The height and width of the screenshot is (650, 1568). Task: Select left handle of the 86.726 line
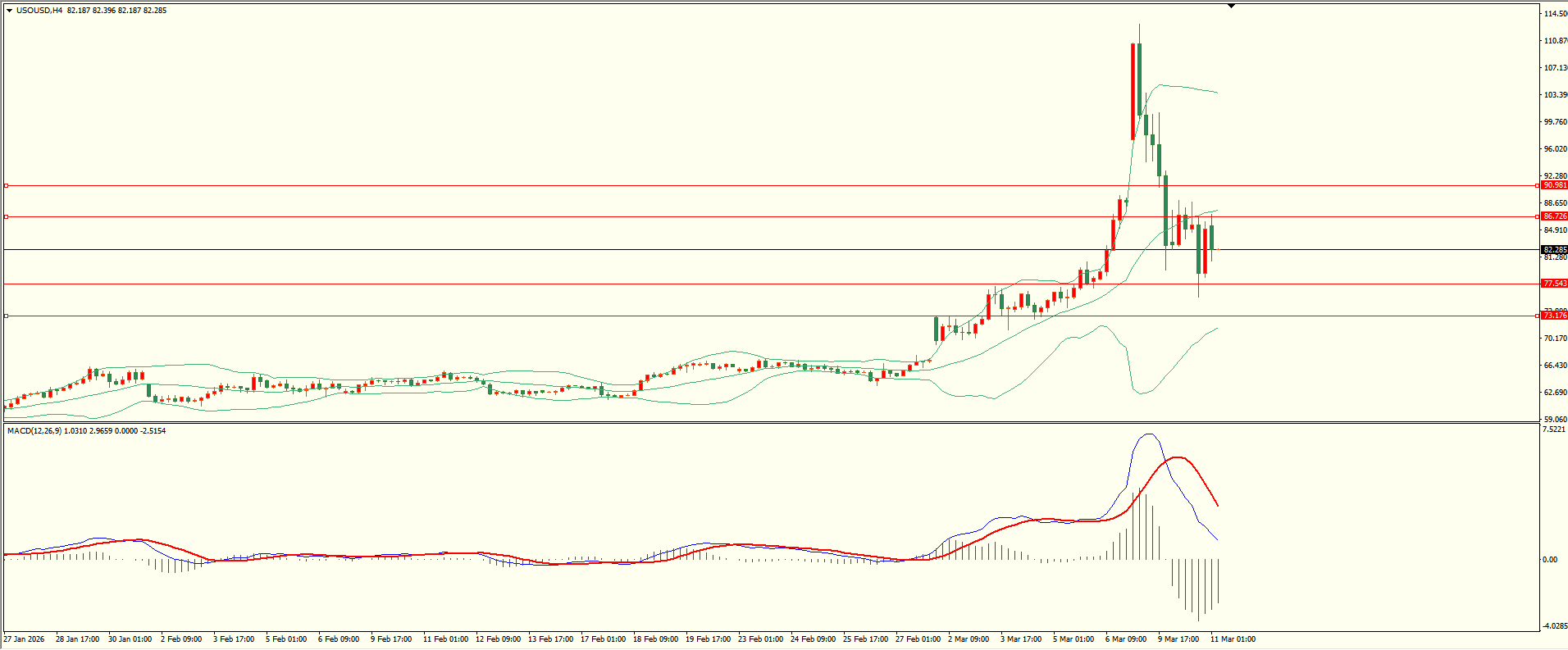(x=6, y=217)
